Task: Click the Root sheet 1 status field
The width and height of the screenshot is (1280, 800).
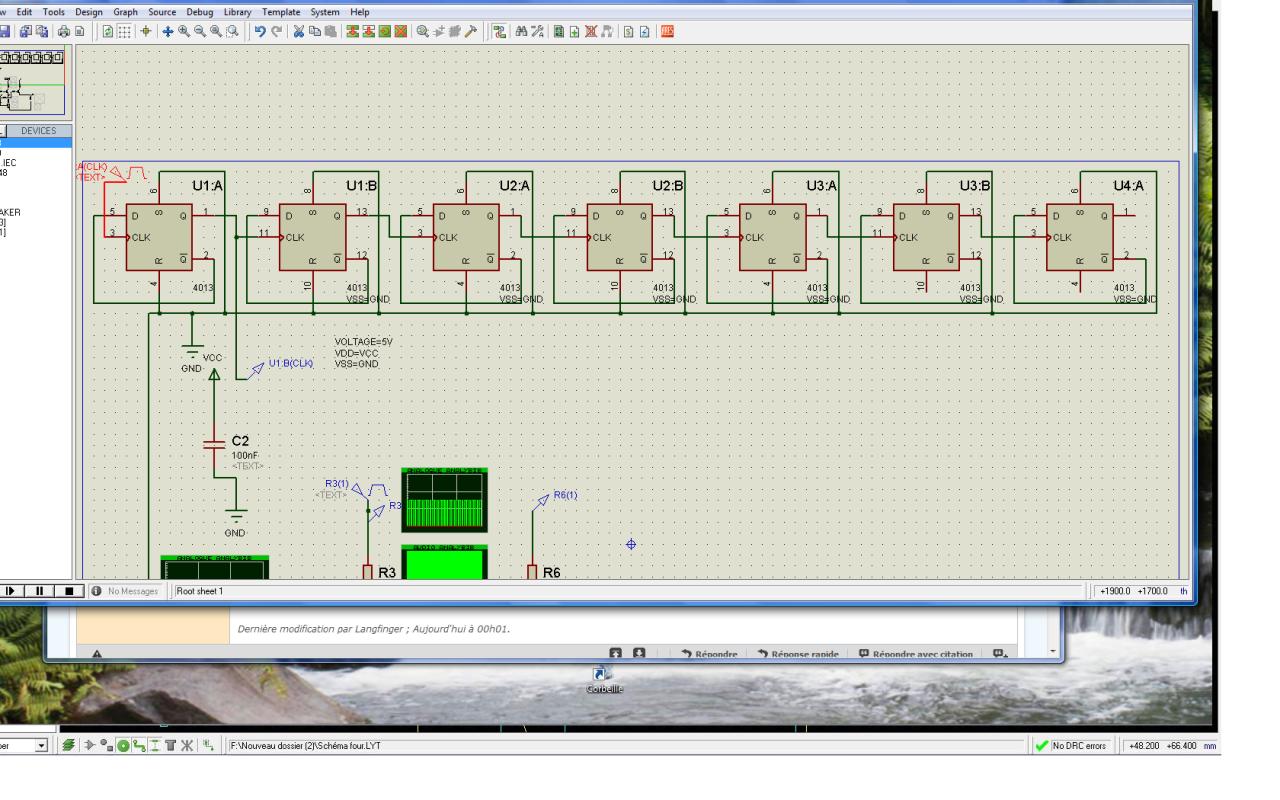Action: [x=631, y=591]
